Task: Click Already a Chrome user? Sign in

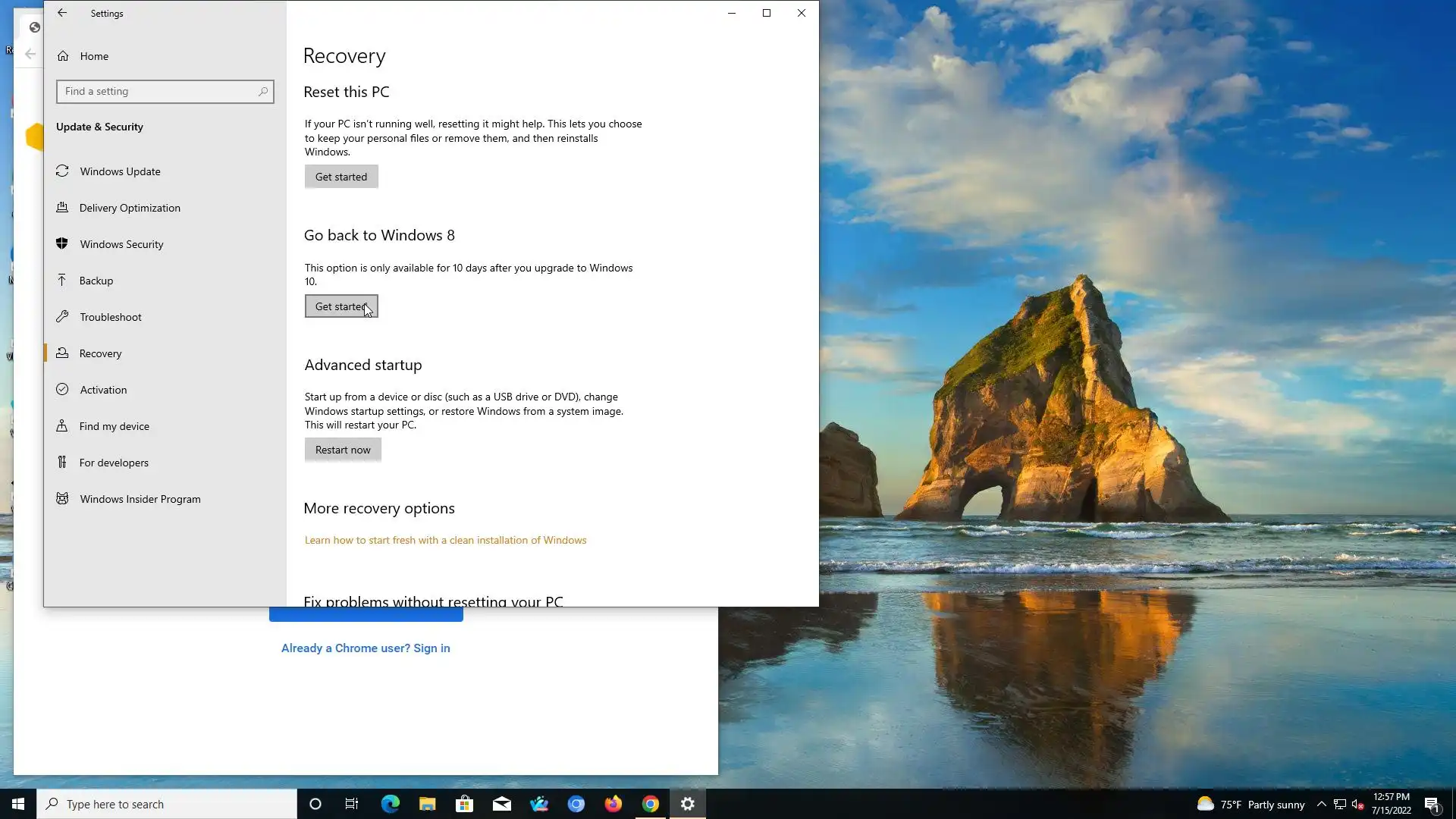Action: pyautogui.click(x=366, y=648)
